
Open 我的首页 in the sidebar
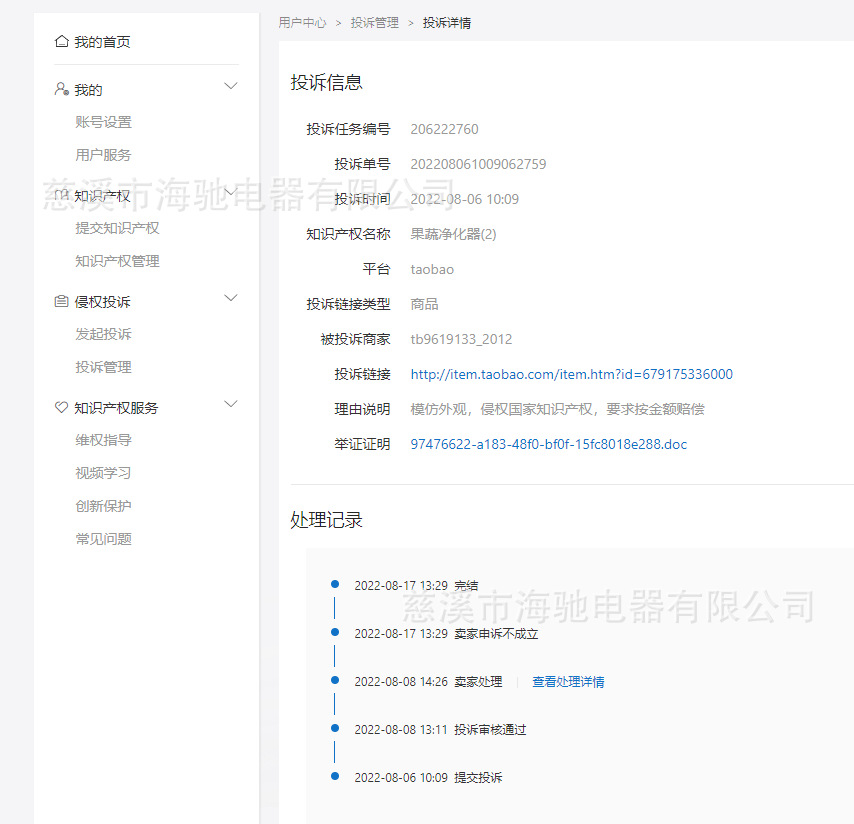102,42
